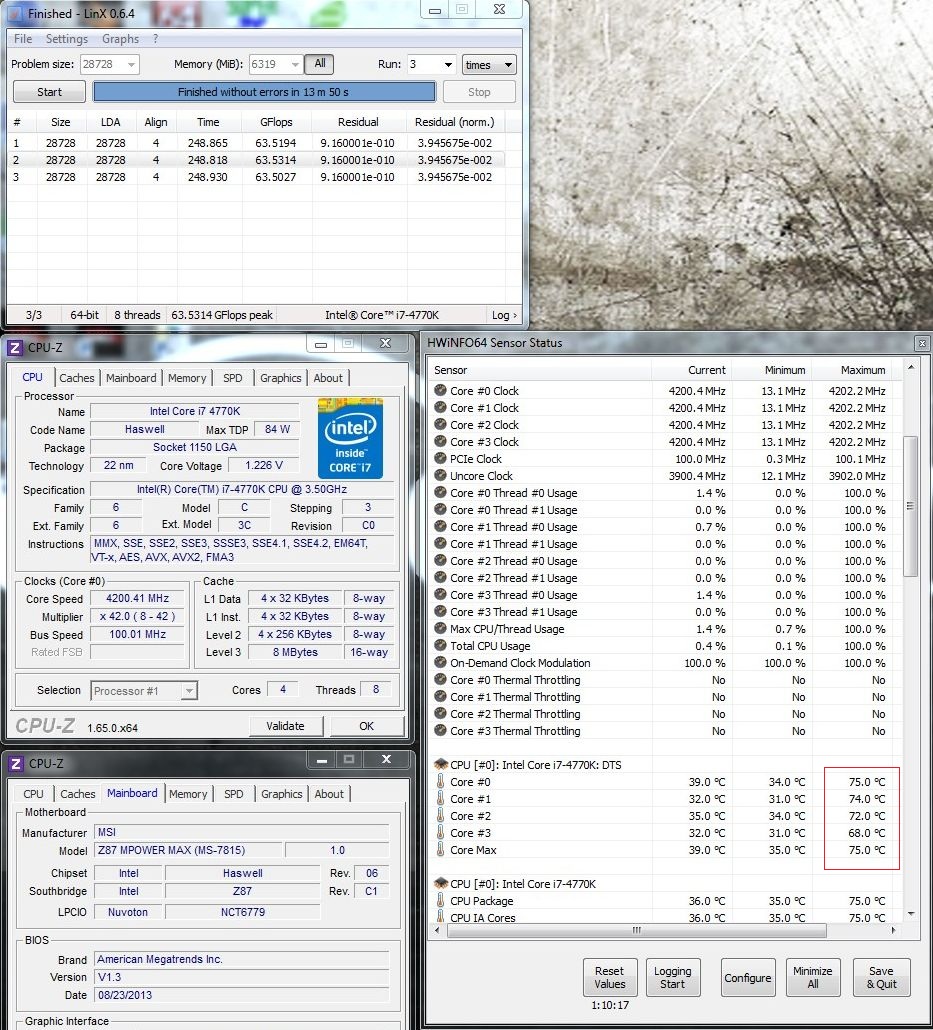
Task: Click the Core #0 thermometer icon
Action: pyautogui.click(x=440, y=782)
